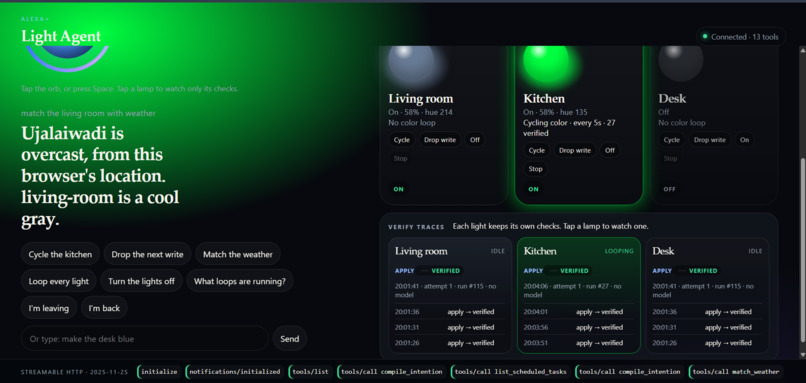806x383 pixels.
Task: Click the 20:01:26 Desk trace row
Action: point(707,342)
